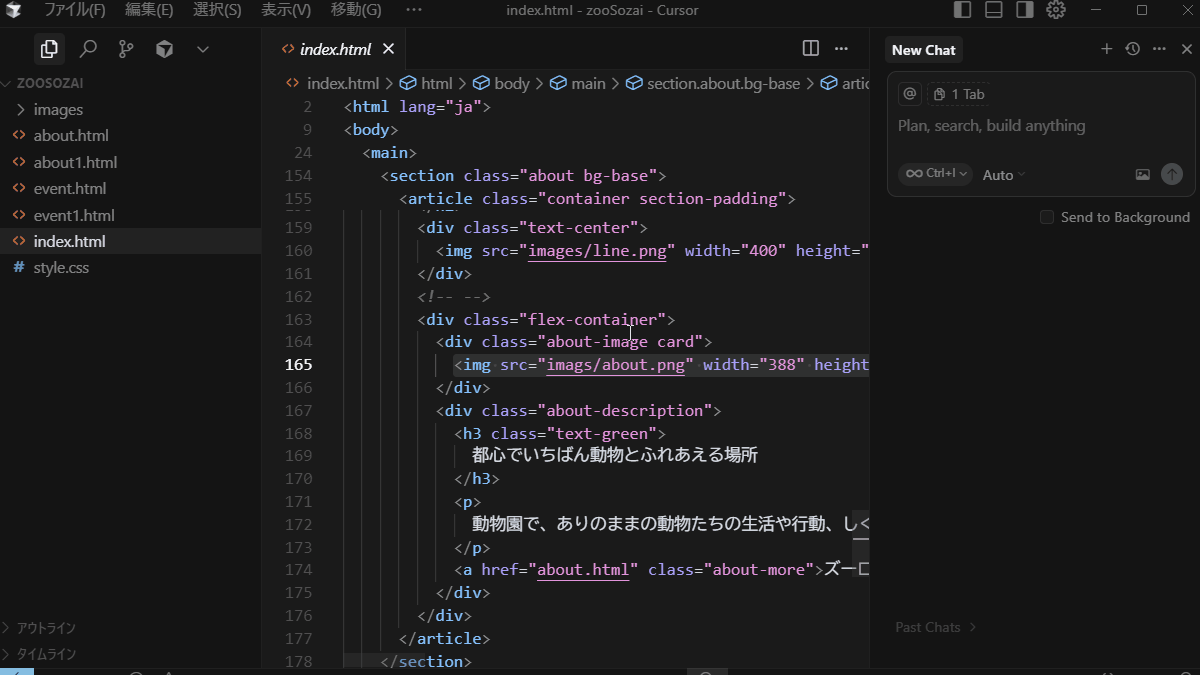1200x675 pixels.
Task: Open the Auto model dropdown
Action: coord(1004,175)
